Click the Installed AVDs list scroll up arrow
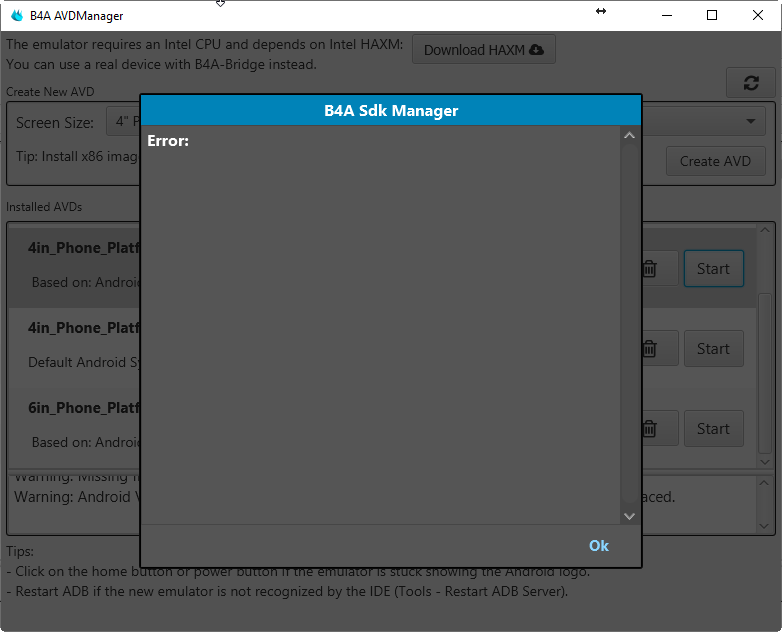 [x=765, y=229]
